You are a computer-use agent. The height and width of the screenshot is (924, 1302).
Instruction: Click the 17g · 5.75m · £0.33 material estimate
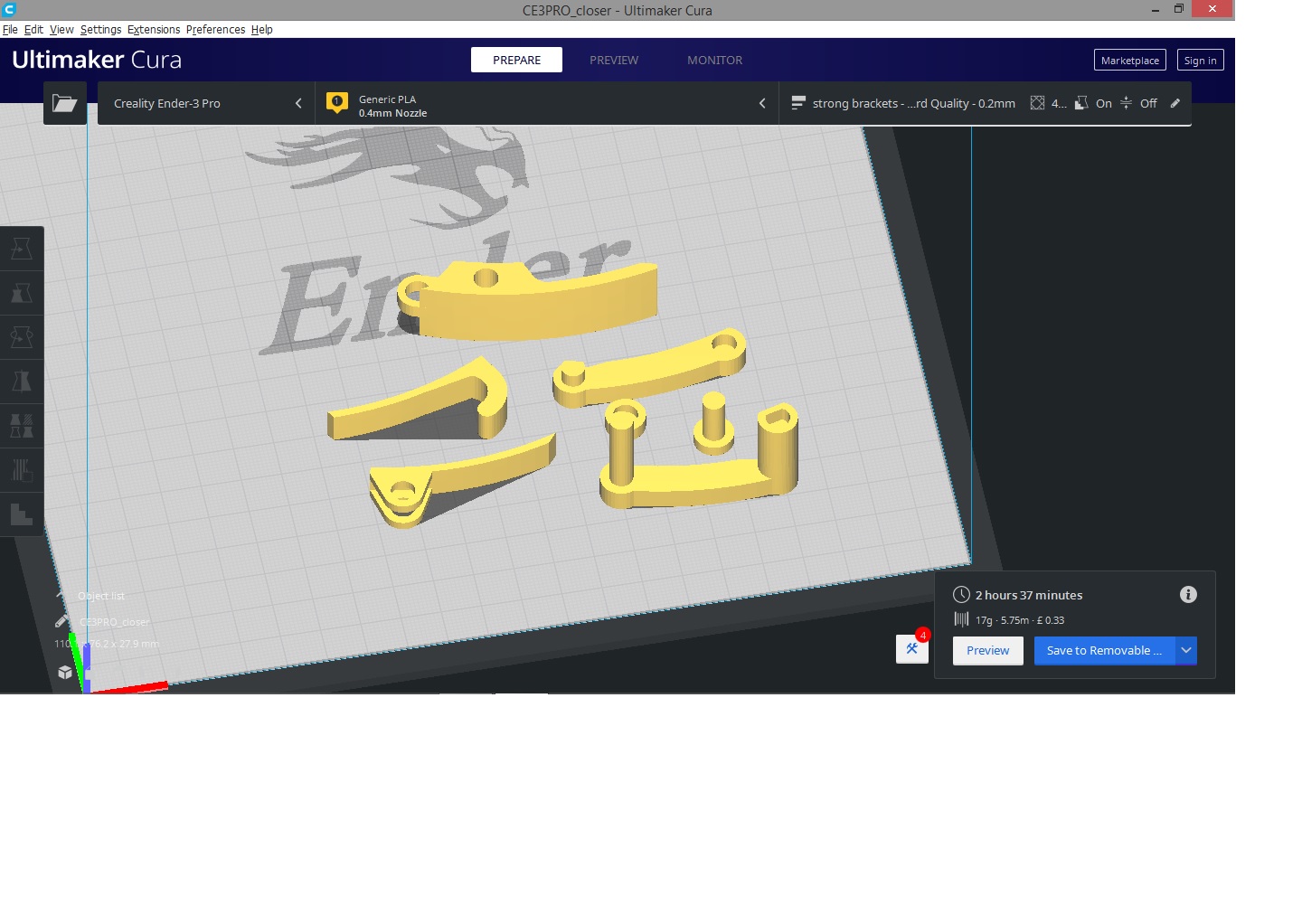(x=1020, y=620)
